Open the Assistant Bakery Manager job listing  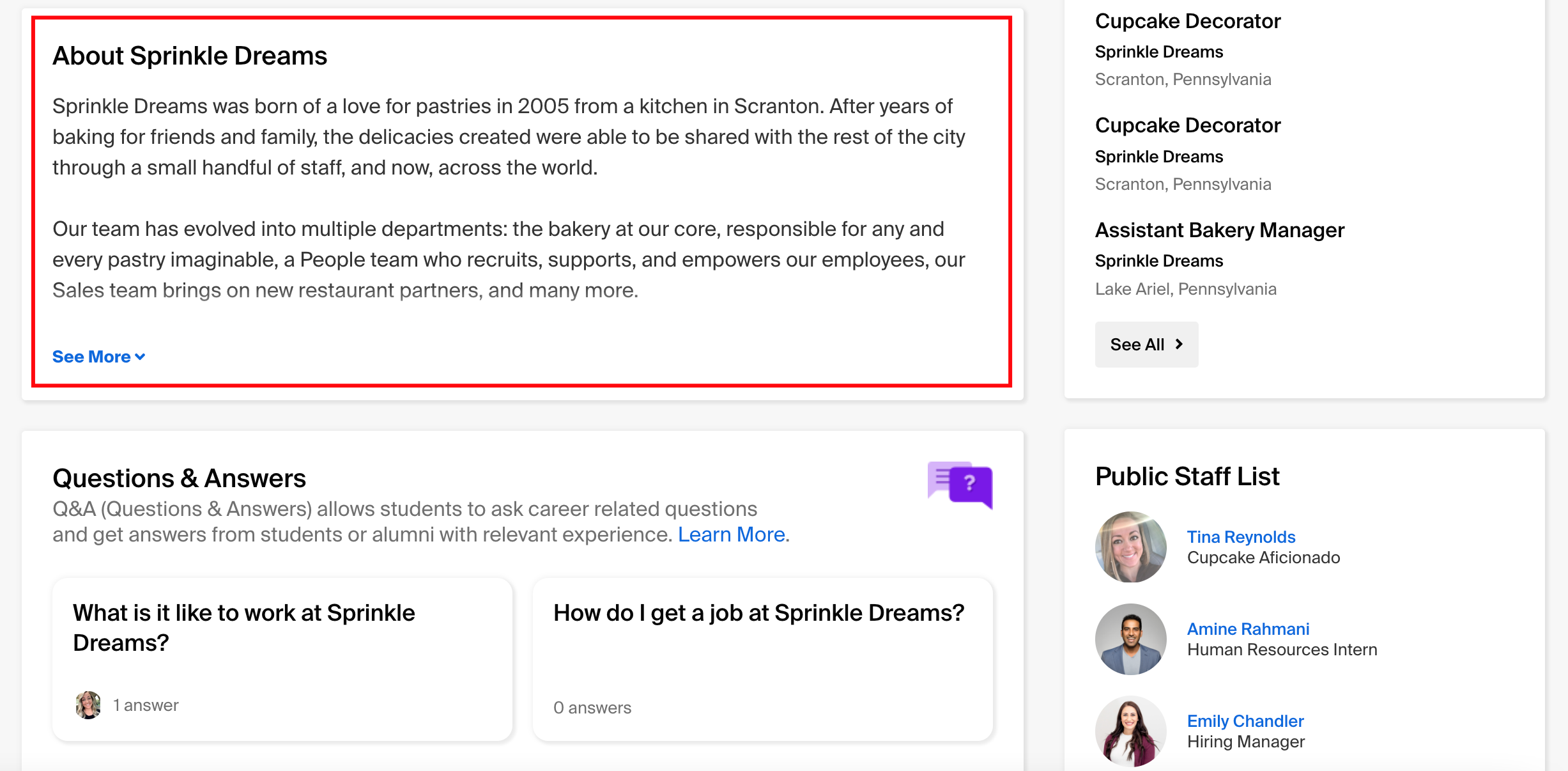(x=1219, y=230)
